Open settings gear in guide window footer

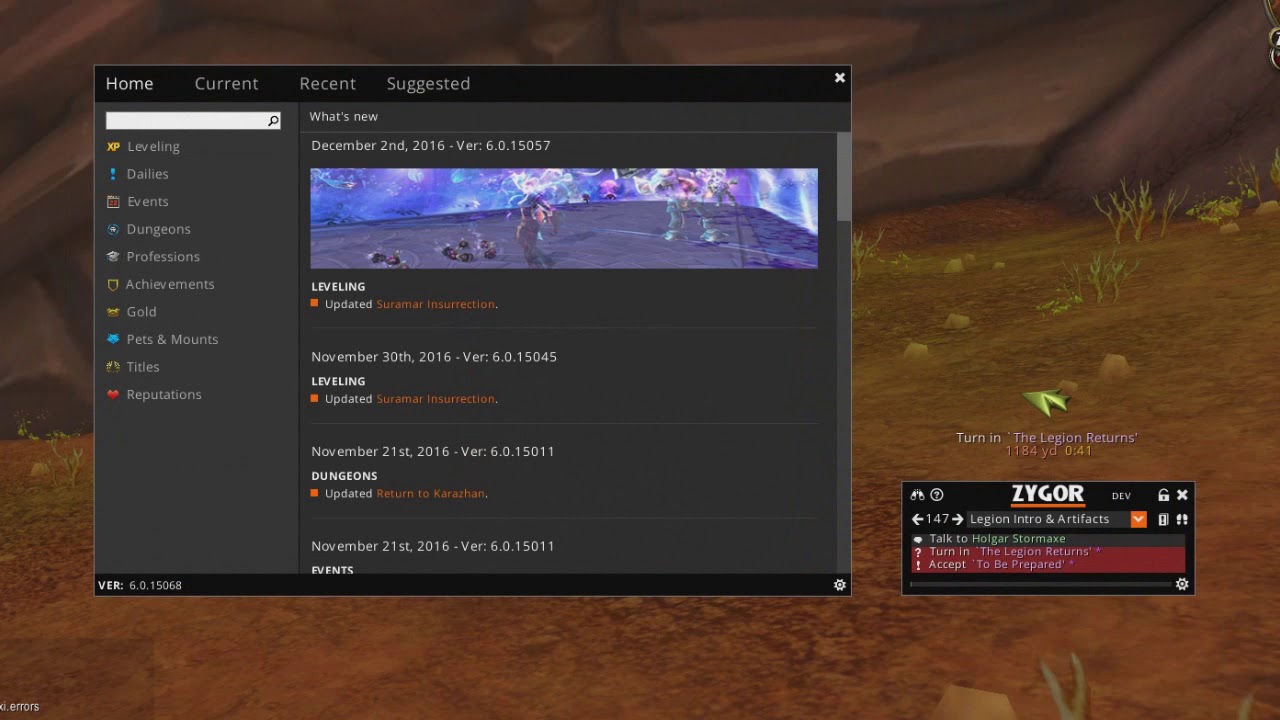(840, 585)
